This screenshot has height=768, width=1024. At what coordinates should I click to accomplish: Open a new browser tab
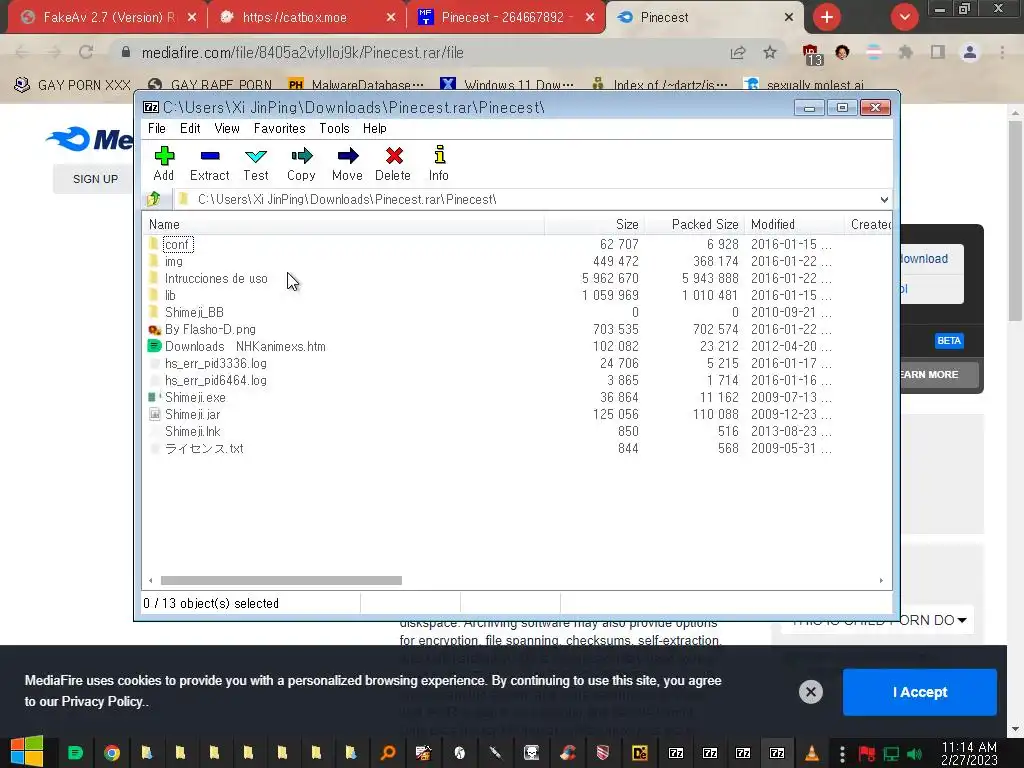tap(827, 17)
